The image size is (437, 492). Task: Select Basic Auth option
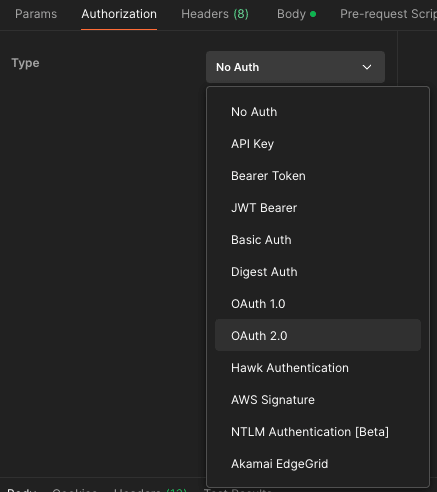pyautogui.click(x=318, y=240)
